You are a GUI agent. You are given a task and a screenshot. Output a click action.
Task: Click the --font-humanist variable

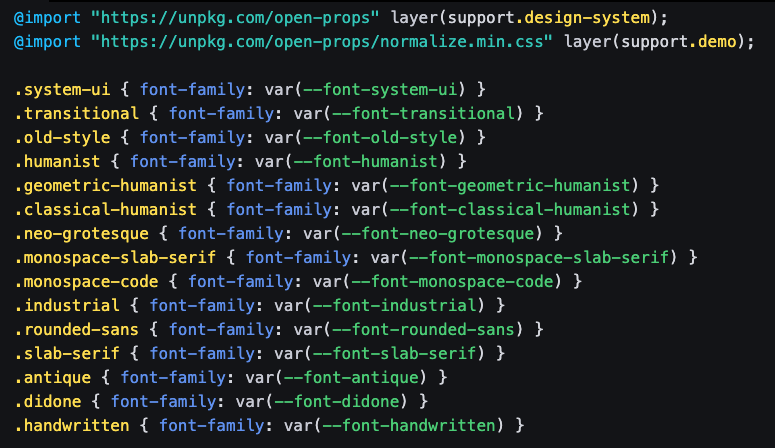tap(366, 162)
